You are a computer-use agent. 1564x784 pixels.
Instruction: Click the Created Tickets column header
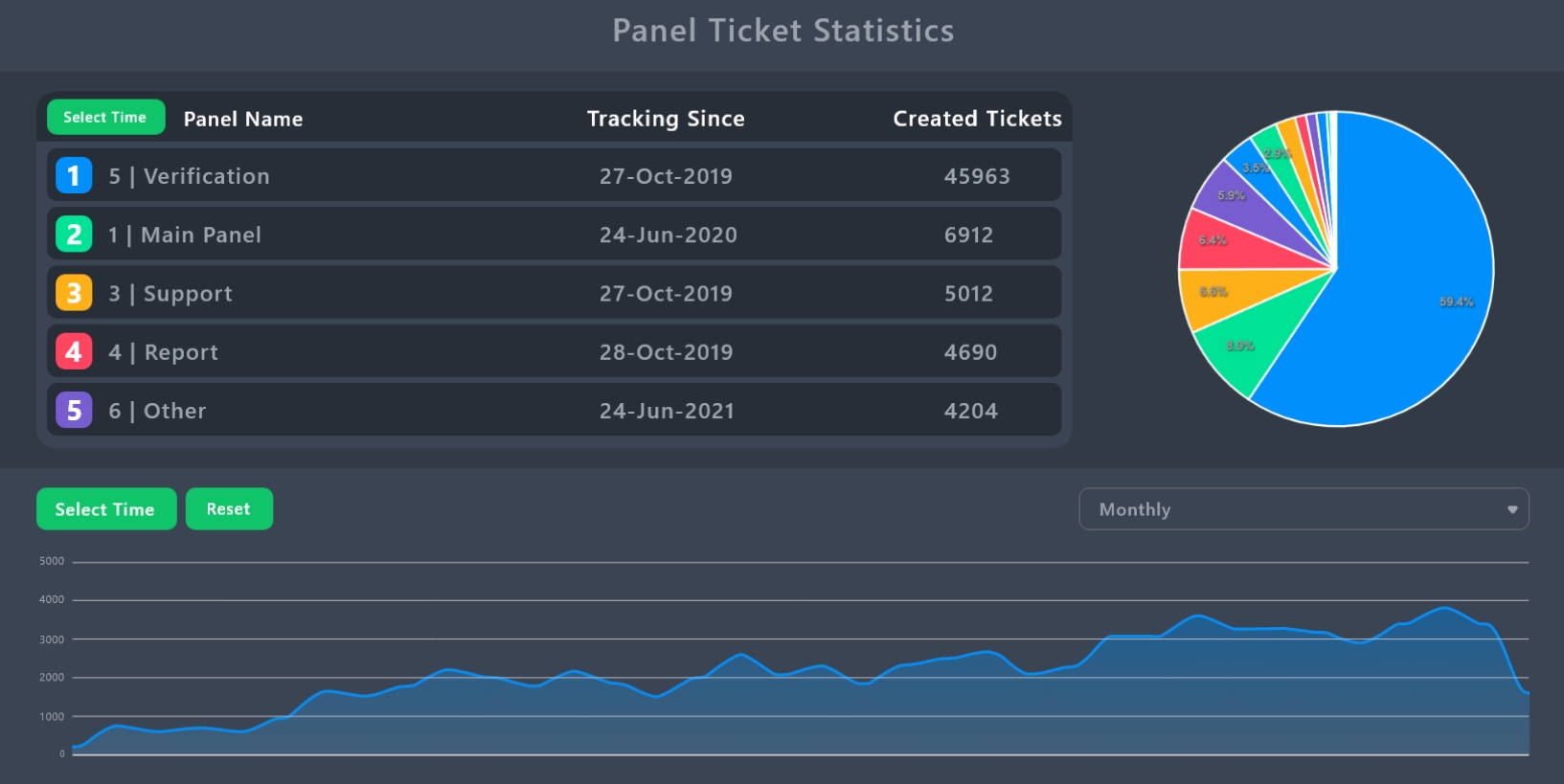coord(977,119)
